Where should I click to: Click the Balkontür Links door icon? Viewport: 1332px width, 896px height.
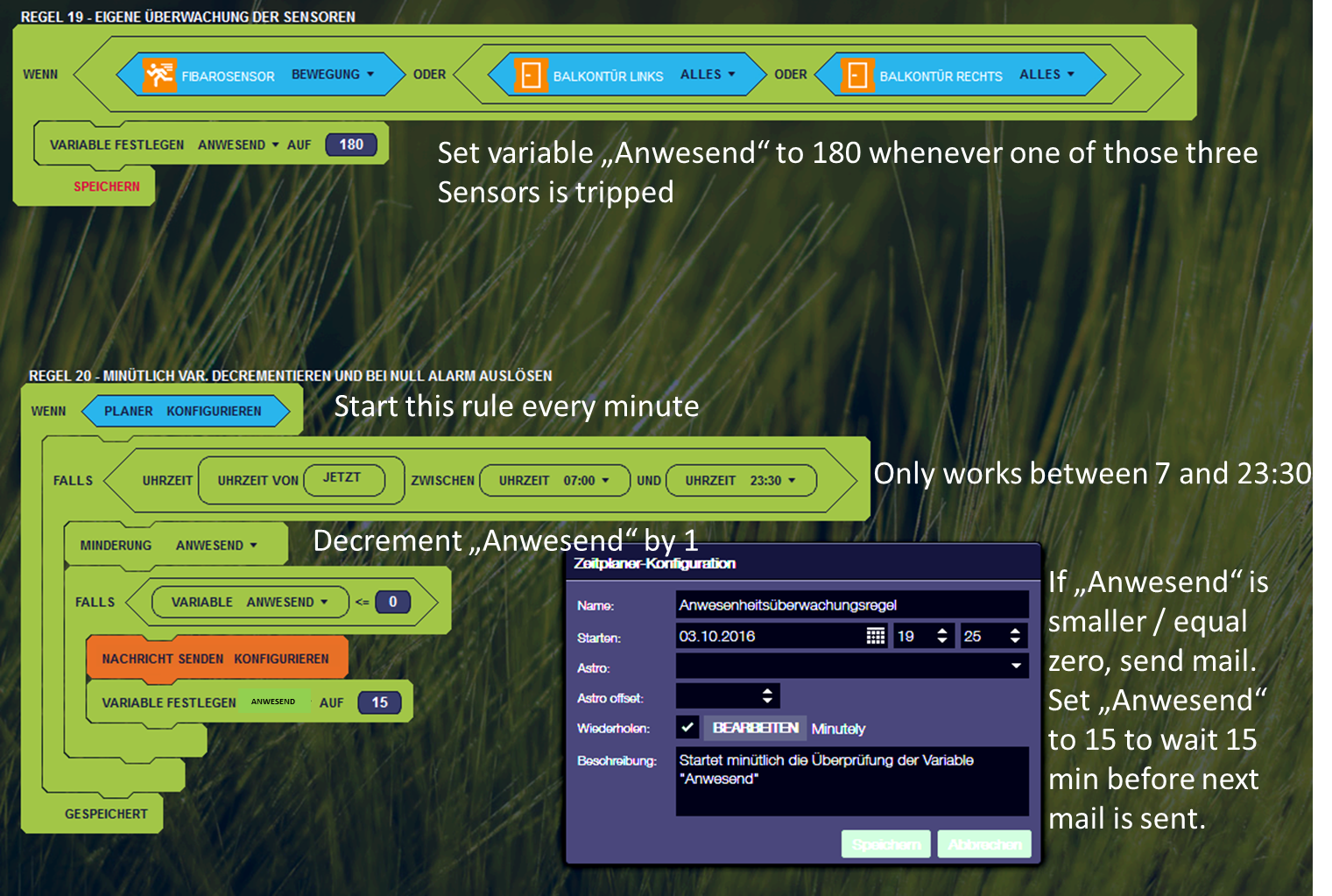click(x=531, y=75)
